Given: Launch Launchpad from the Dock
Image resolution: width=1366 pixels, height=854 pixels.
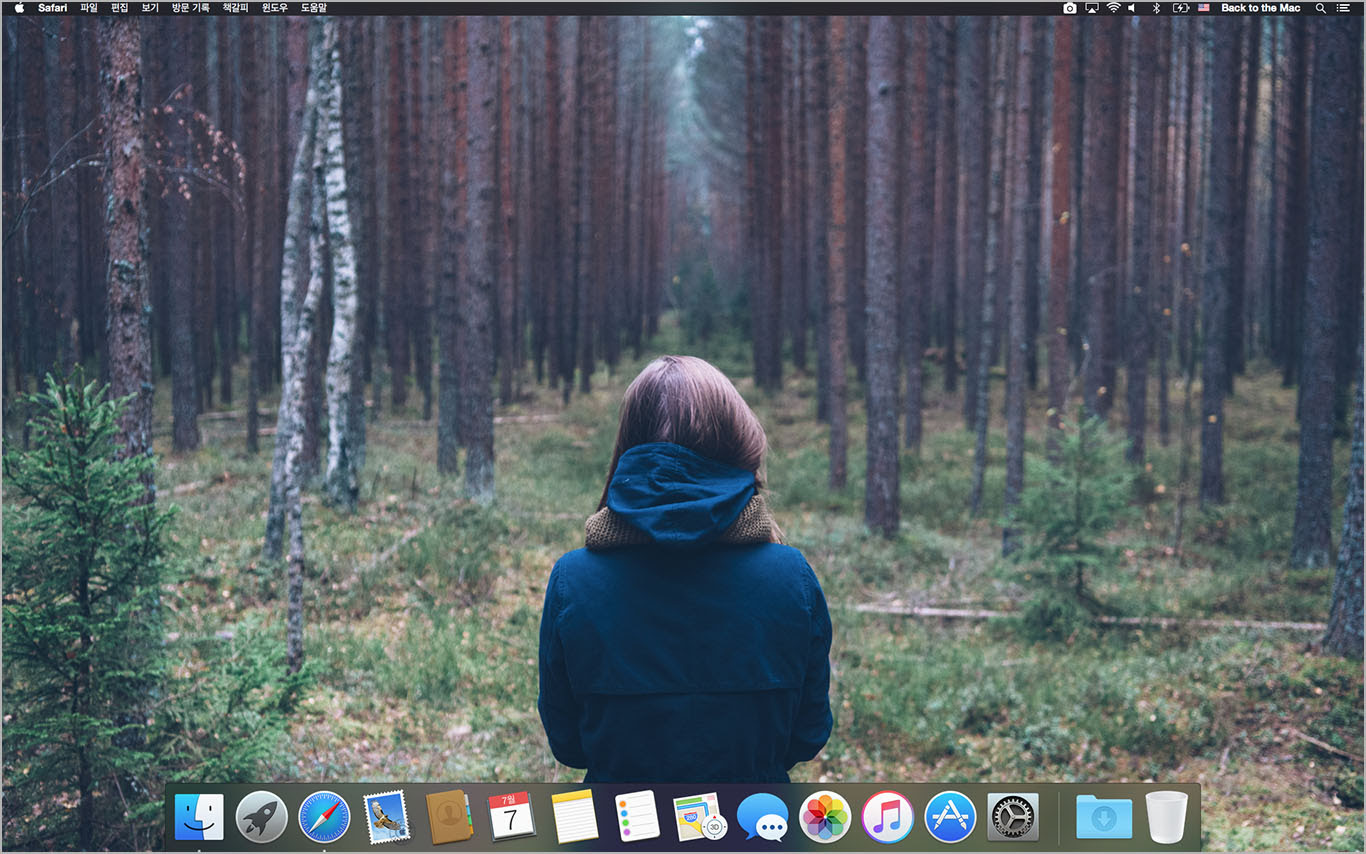Looking at the screenshot, I should click(261, 817).
